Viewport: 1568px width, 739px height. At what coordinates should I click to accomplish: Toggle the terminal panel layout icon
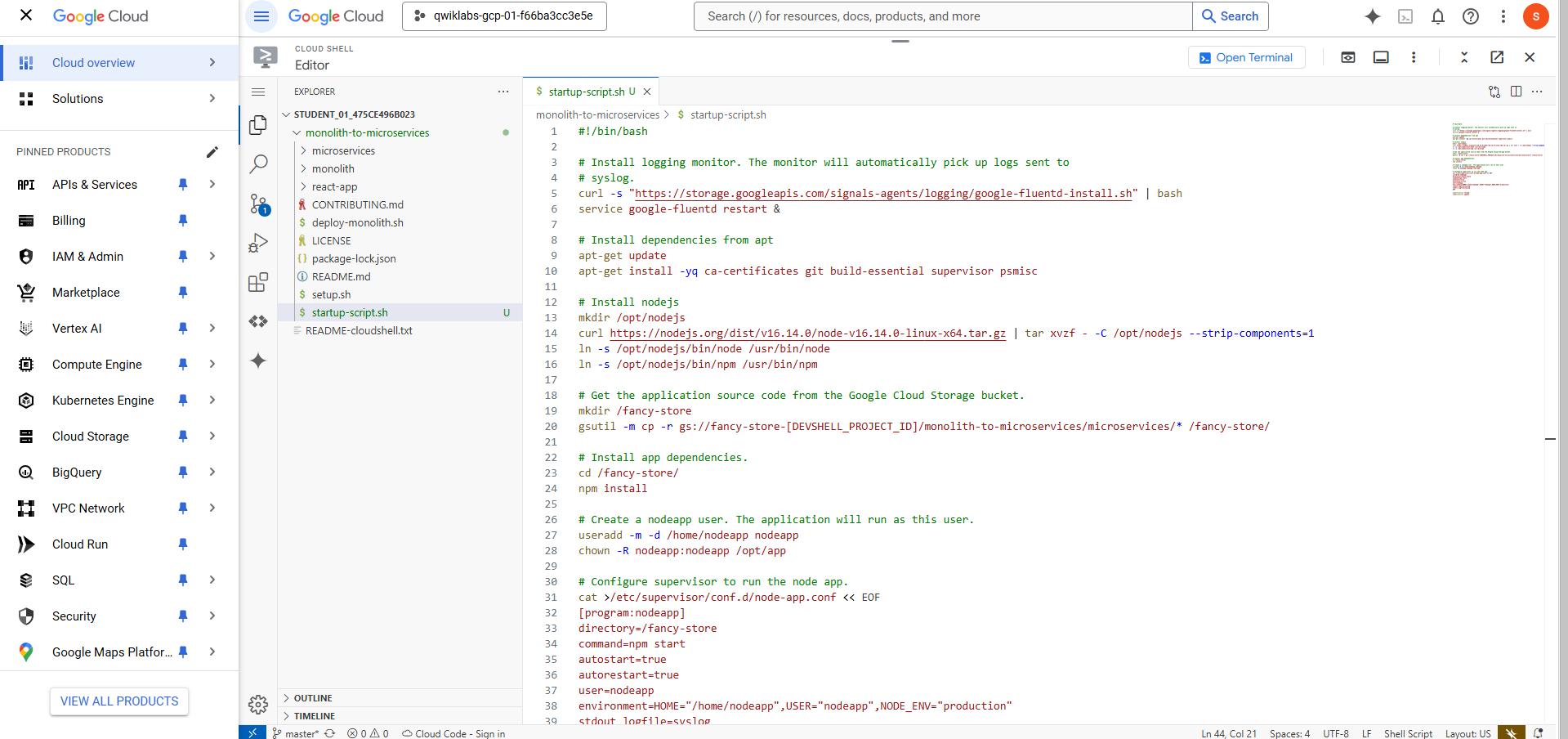tap(1381, 57)
